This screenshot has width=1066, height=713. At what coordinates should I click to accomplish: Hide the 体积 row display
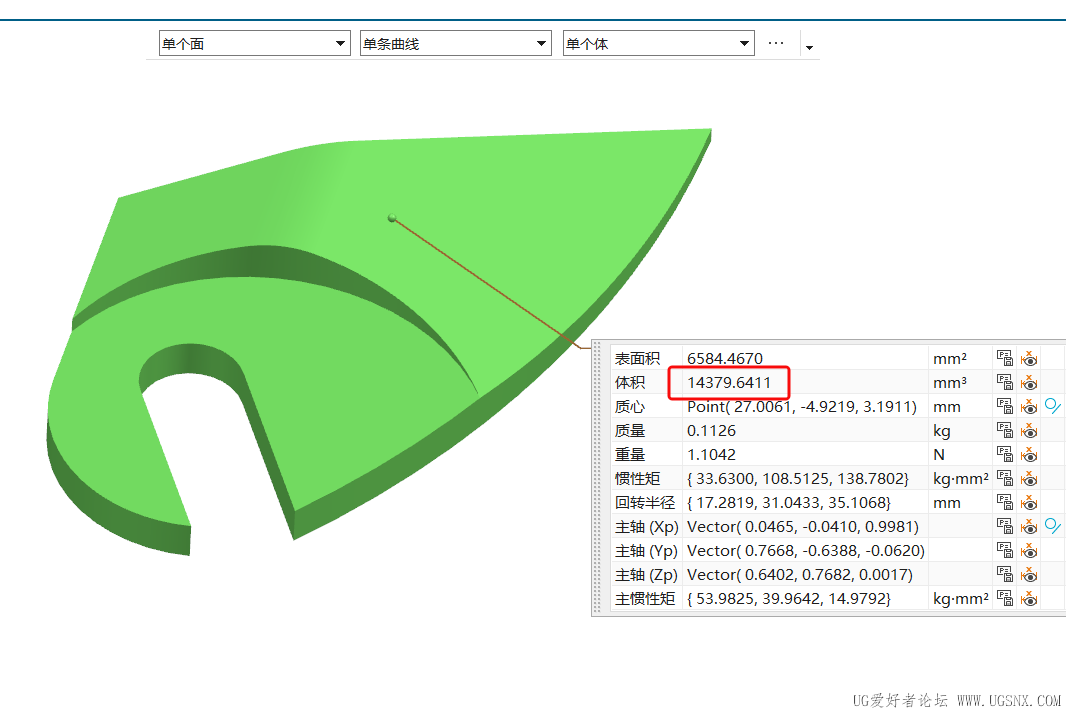click(x=1029, y=382)
